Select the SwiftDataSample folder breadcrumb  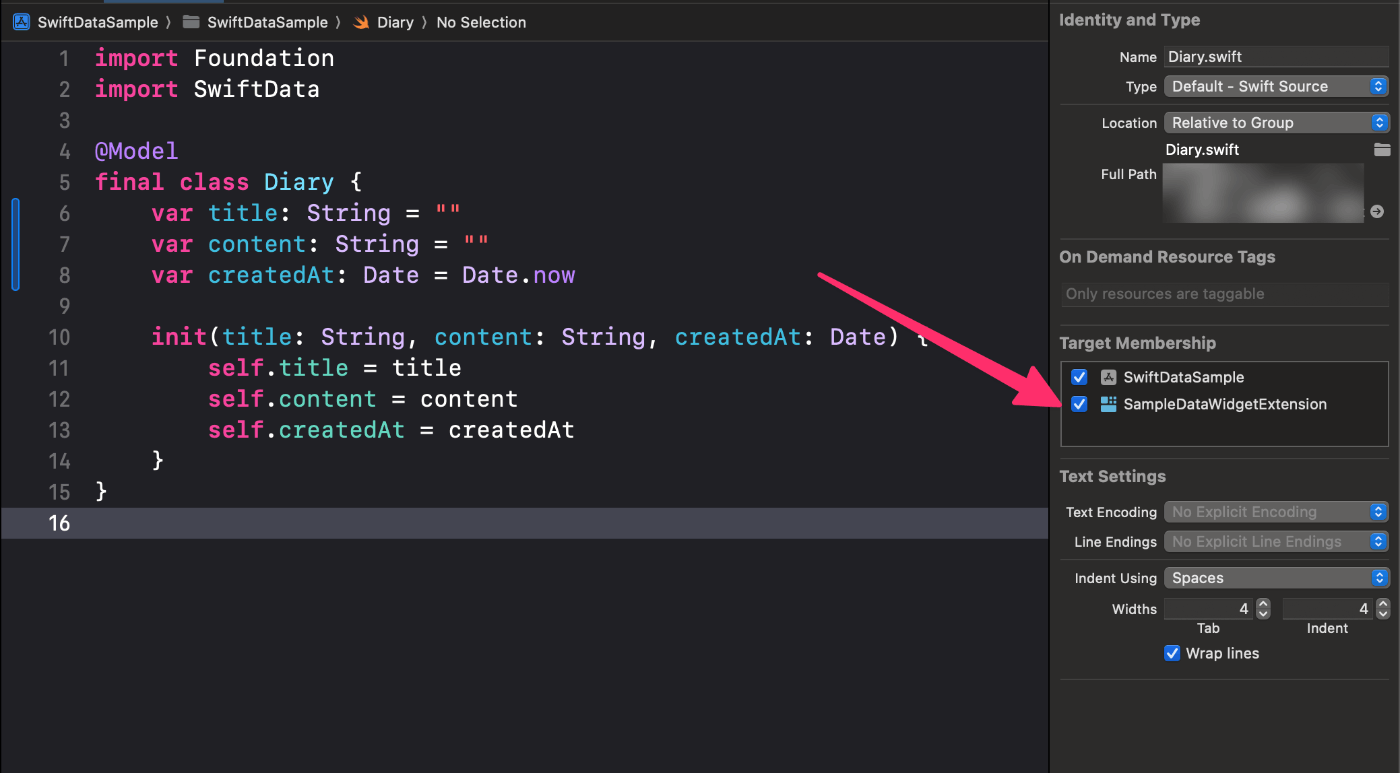(267, 22)
